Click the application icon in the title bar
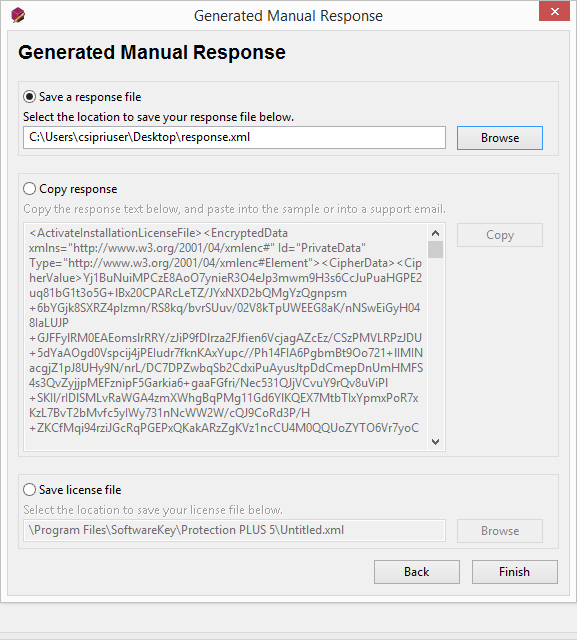Image resolution: width=577 pixels, height=640 pixels. (x=18, y=16)
